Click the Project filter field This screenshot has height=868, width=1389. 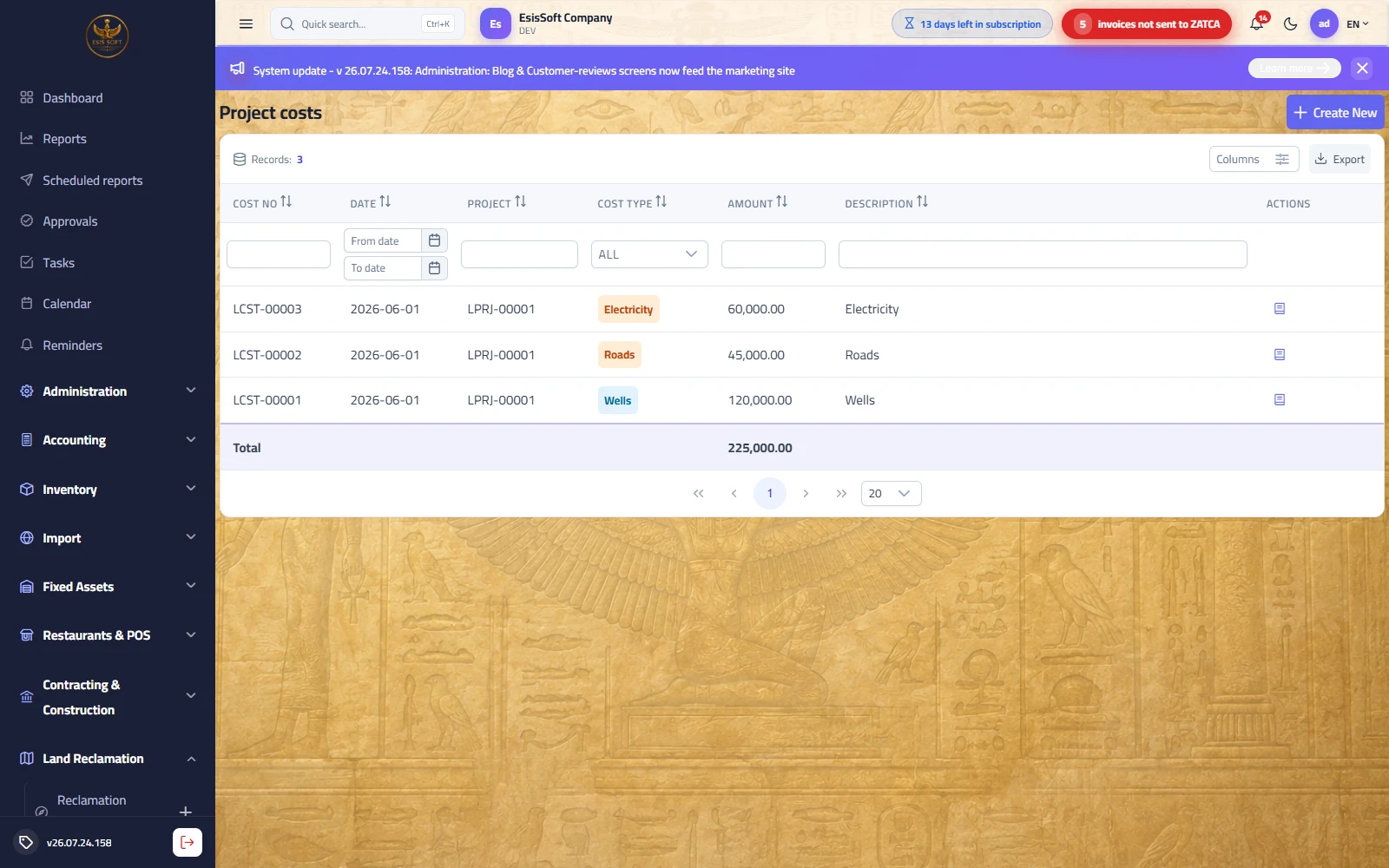coord(519,254)
